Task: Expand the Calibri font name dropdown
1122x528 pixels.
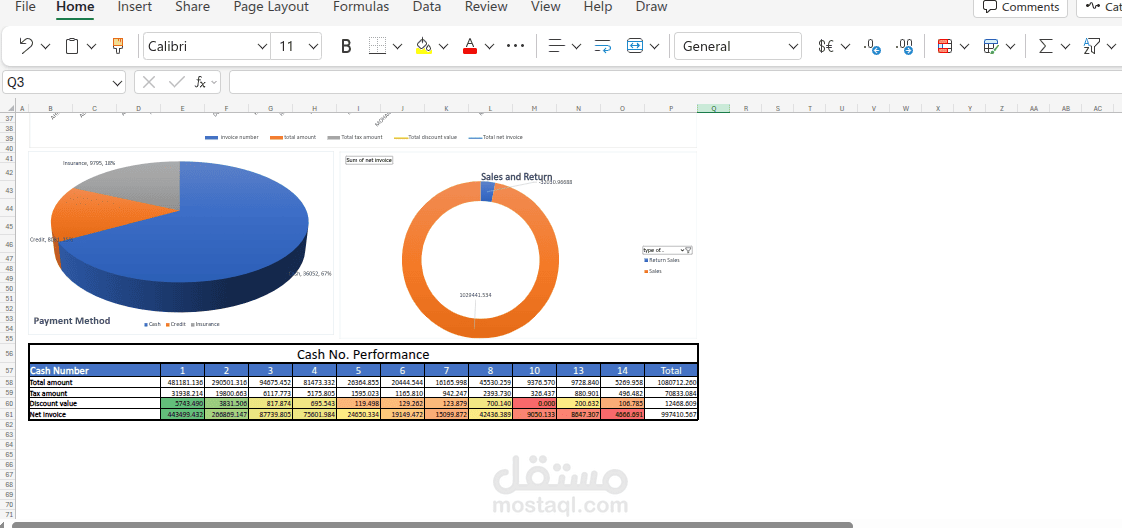Action: pos(208,47)
